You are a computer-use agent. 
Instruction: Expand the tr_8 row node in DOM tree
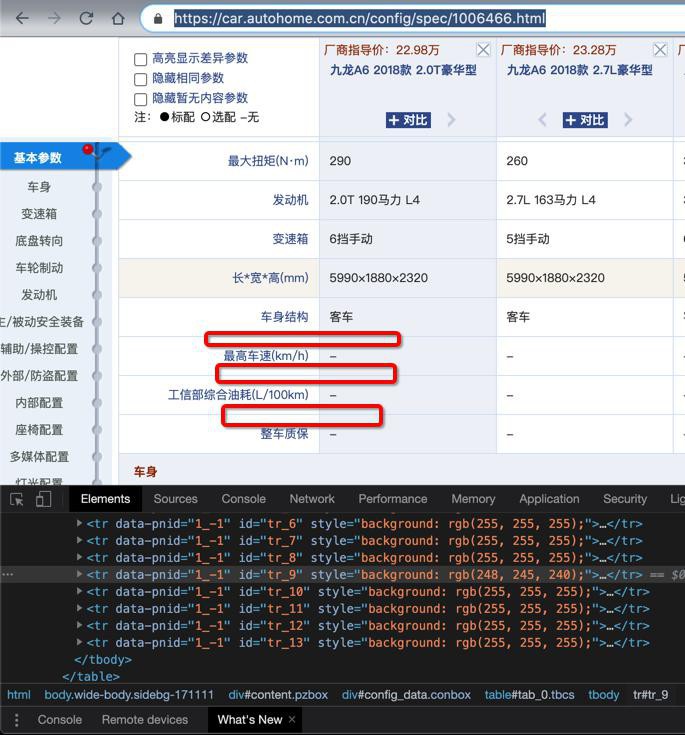tap(79, 557)
